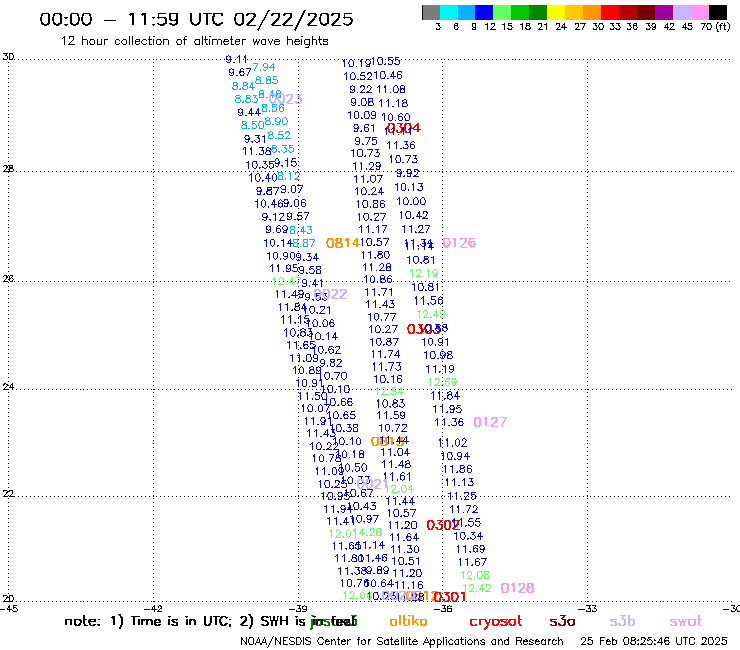Click the gray swatch in the color scale
Image resolution: width=740 pixels, height=650 pixels.
(431, 12)
